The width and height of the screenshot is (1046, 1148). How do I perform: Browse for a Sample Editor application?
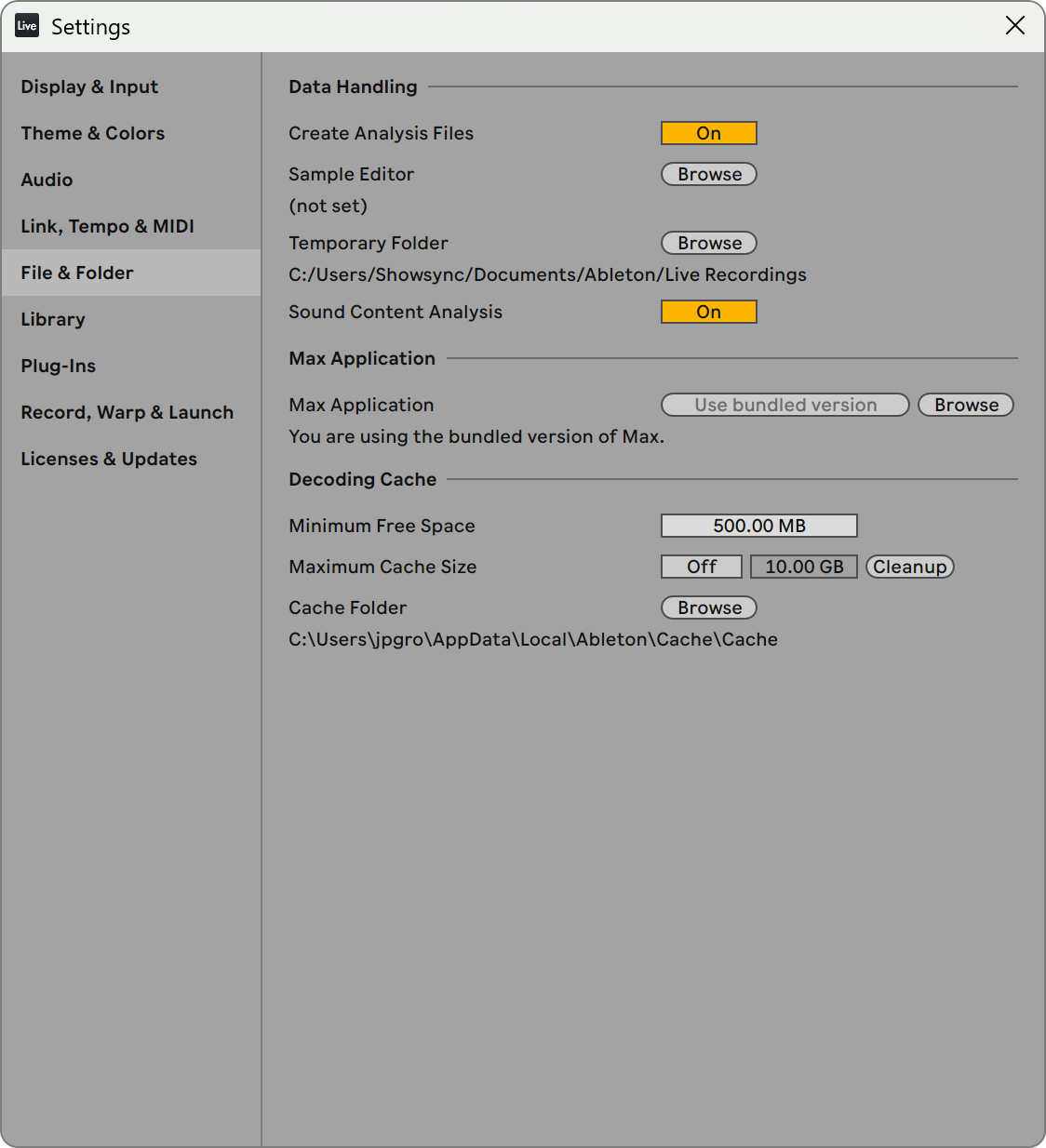click(x=708, y=174)
